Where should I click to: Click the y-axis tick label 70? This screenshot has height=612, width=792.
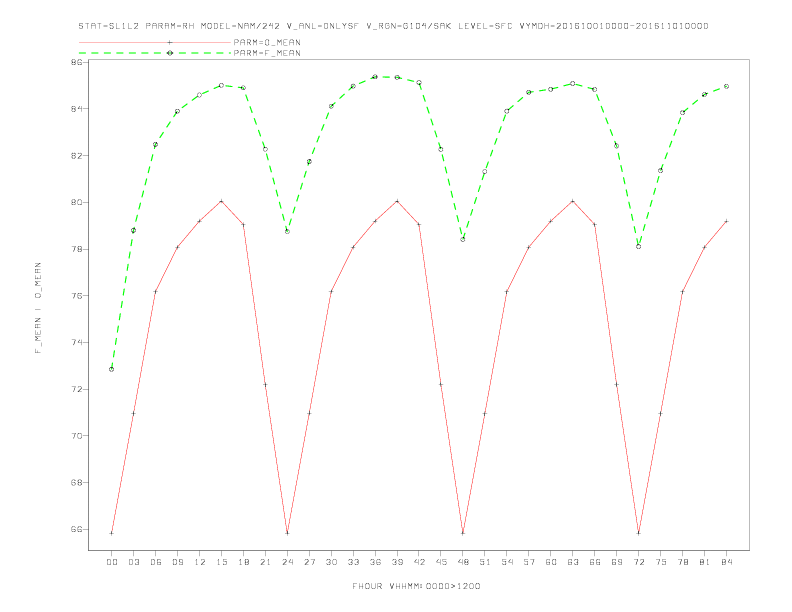click(77, 436)
